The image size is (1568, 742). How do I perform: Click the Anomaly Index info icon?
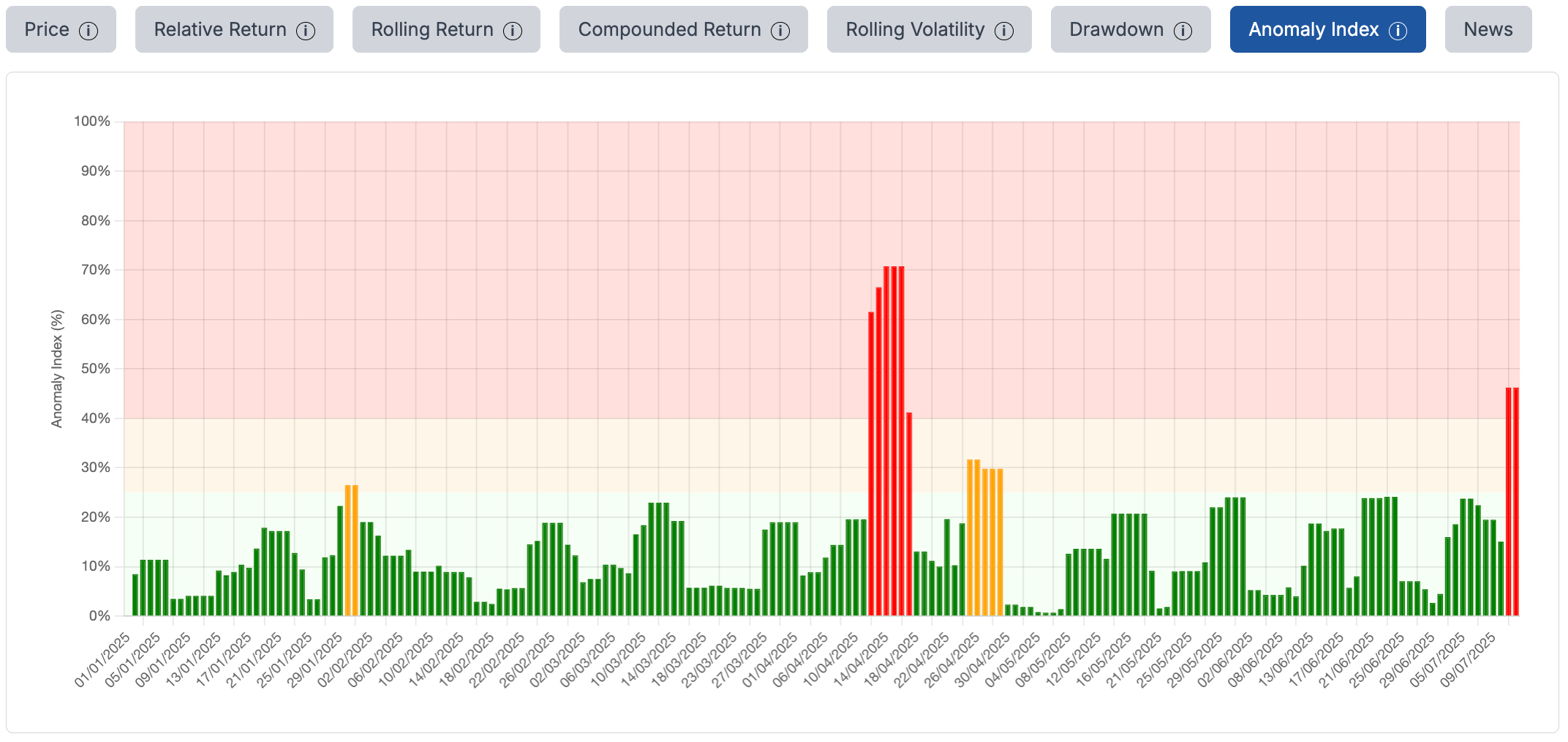click(1398, 31)
